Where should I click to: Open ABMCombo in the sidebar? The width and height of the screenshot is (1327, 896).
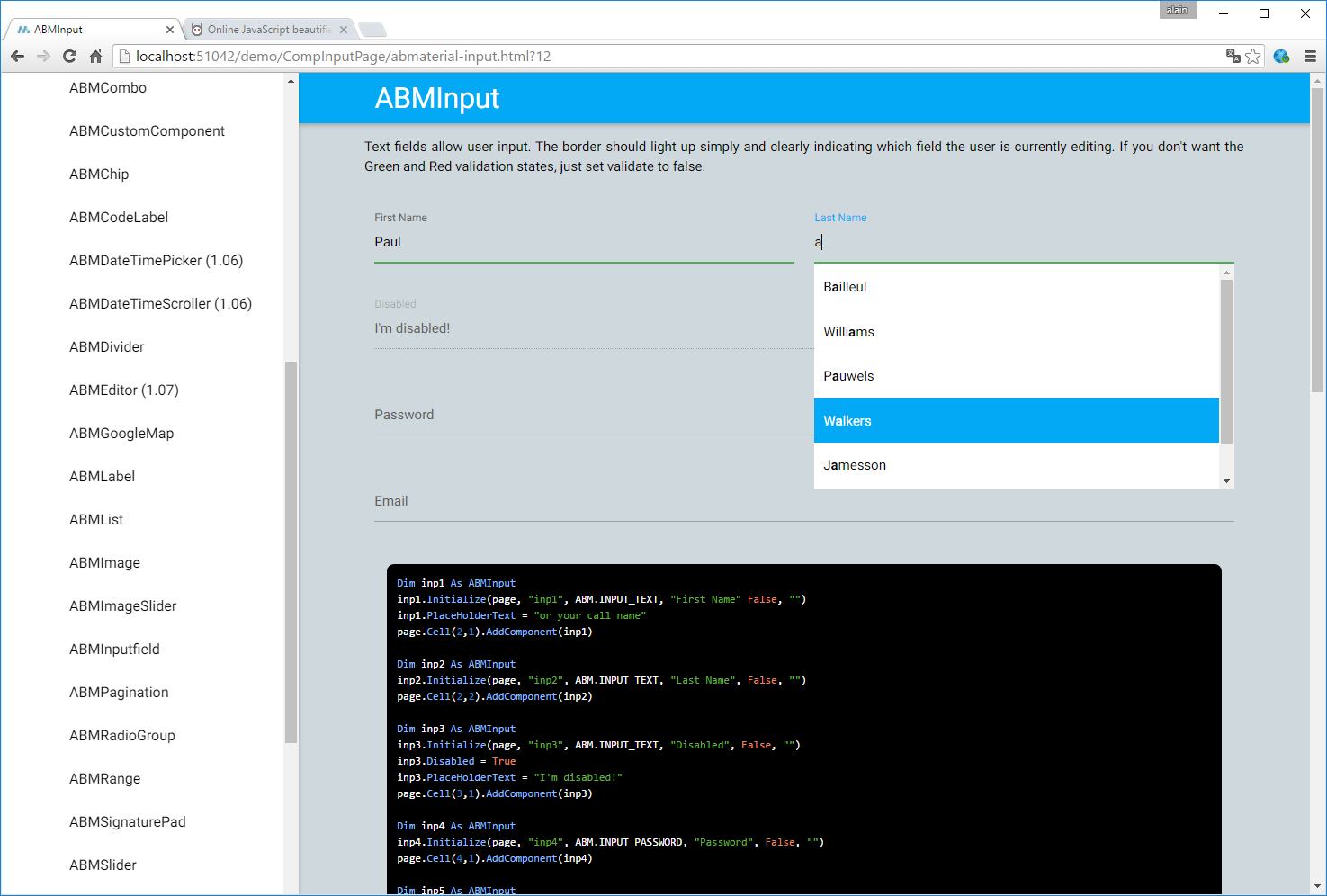tap(108, 88)
